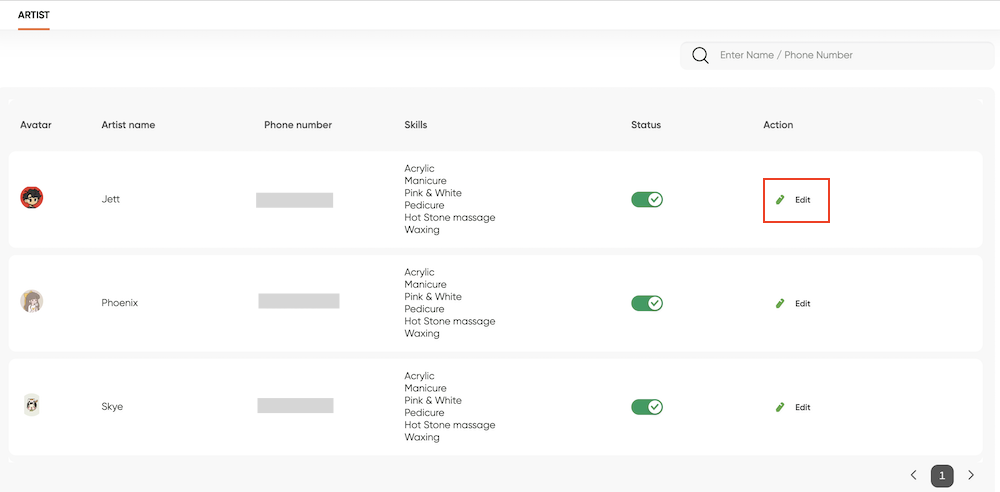Turn off Phoenix's status switch
The height and width of the screenshot is (492, 1000).
click(x=647, y=303)
